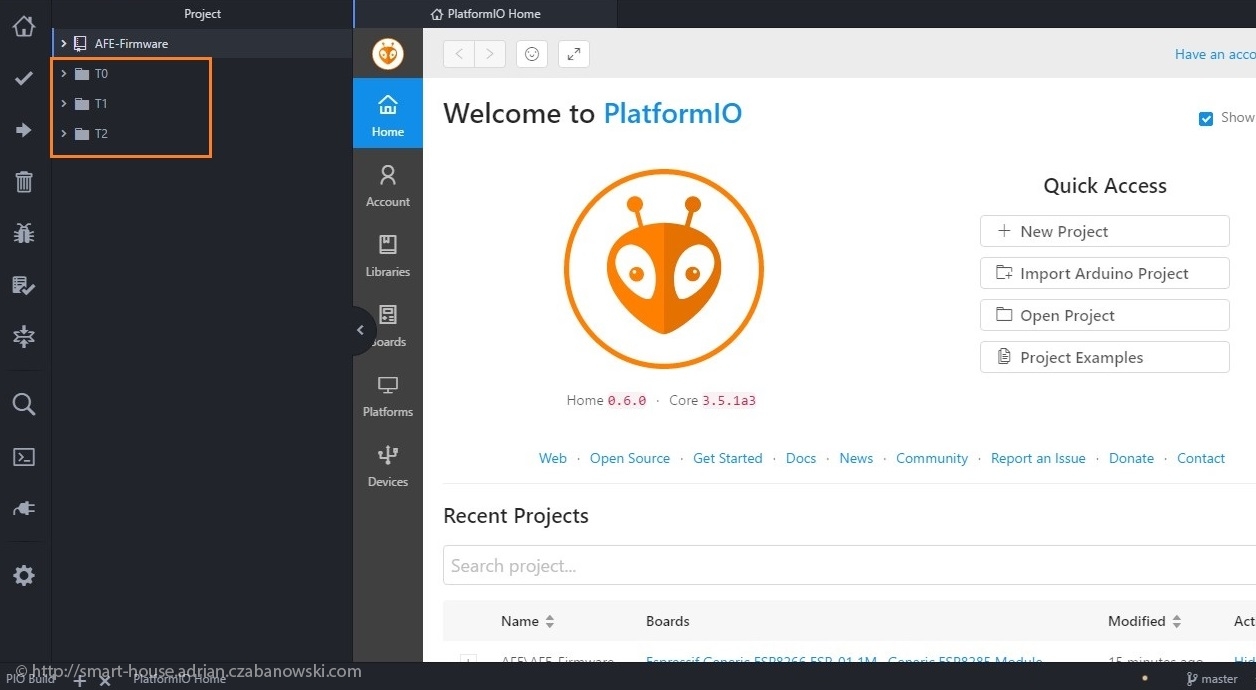Focus the Search project field
The width and height of the screenshot is (1256, 690).
point(849,565)
